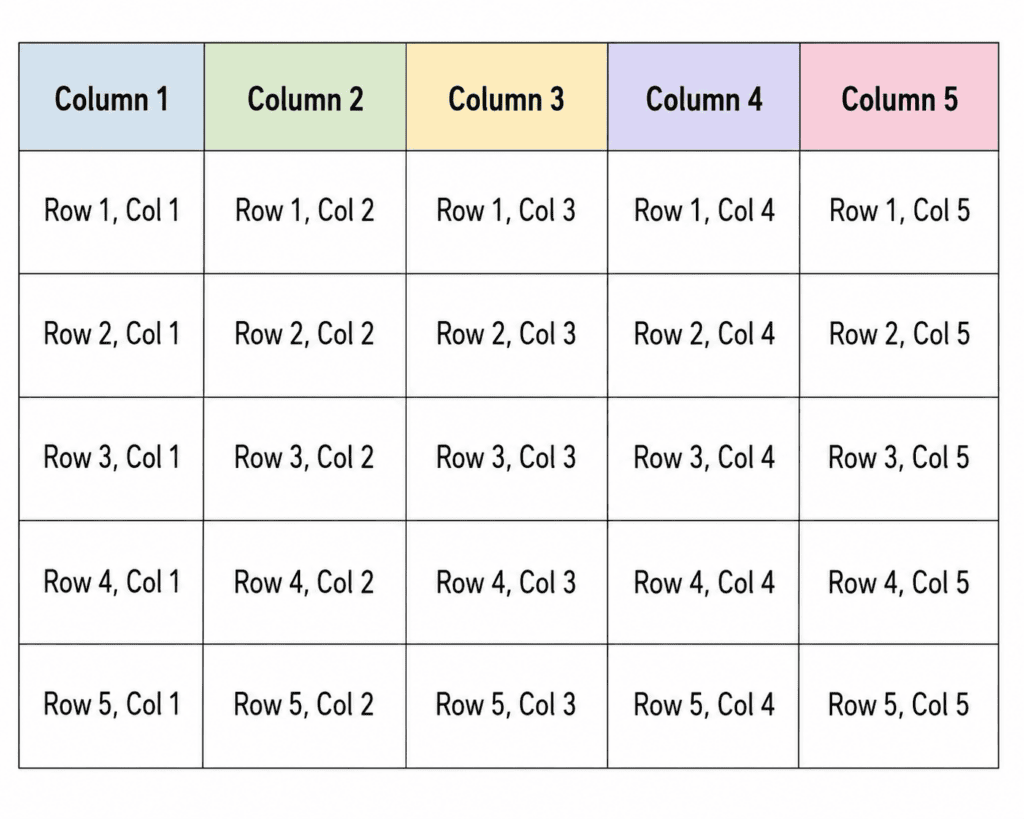
Task: Select cell Row 3, Col 1
Action: click(112, 458)
